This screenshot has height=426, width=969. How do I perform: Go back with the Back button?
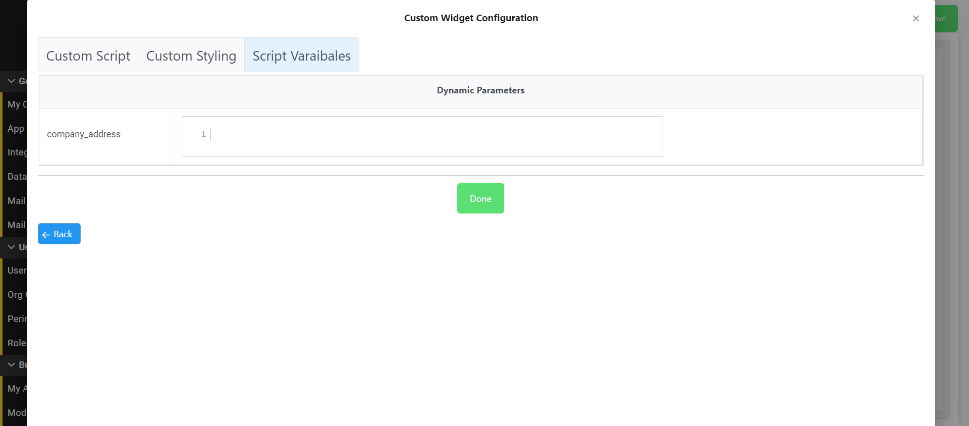coord(59,234)
